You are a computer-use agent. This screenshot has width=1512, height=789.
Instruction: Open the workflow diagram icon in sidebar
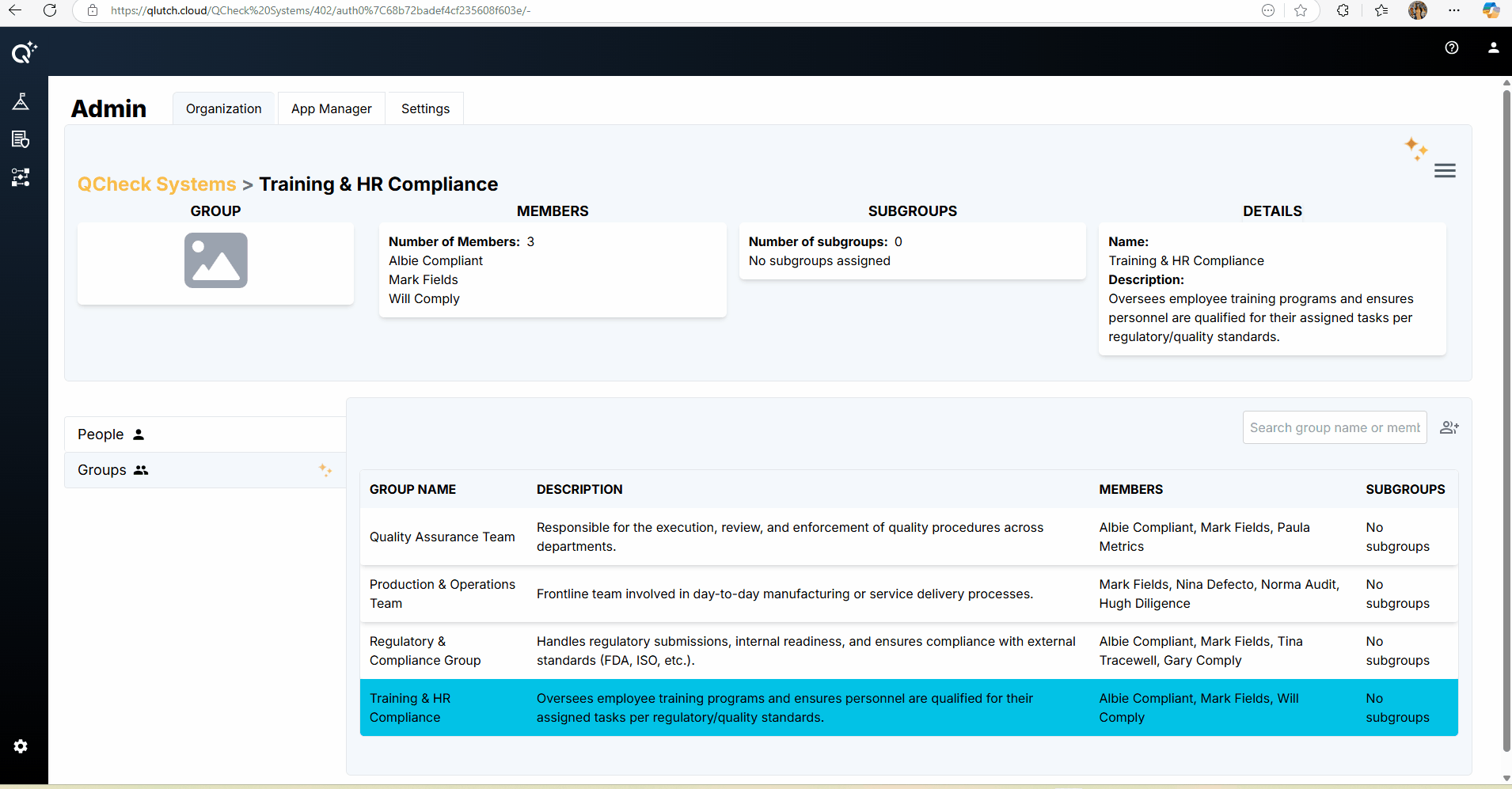pyautogui.click(x=21, y=177)
